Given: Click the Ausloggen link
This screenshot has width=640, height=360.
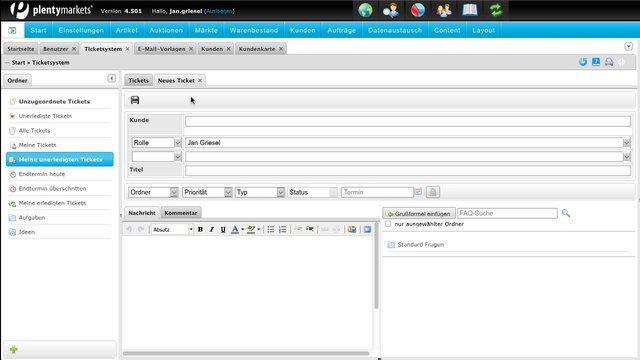Looking at the screenshot, I should [219, 11].
